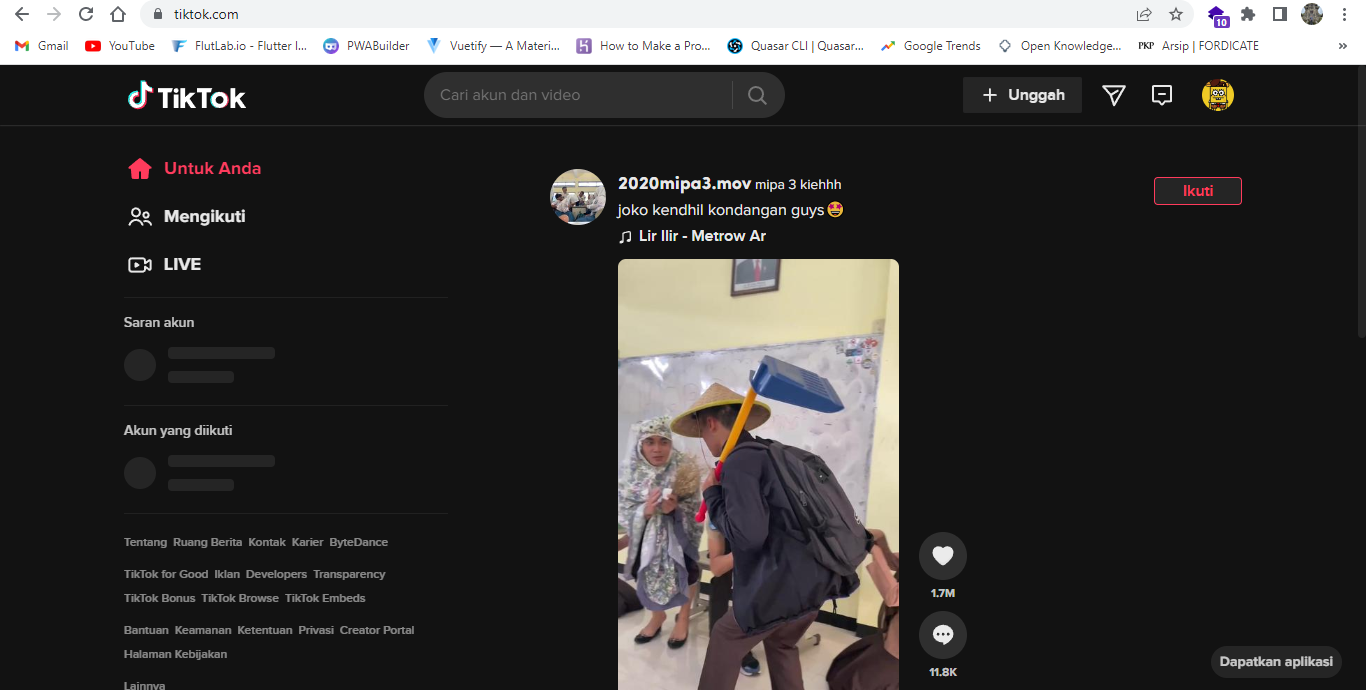Switch to the Mengikuti feed
This screenshot has width=1366, height=690.
[205, 216]
